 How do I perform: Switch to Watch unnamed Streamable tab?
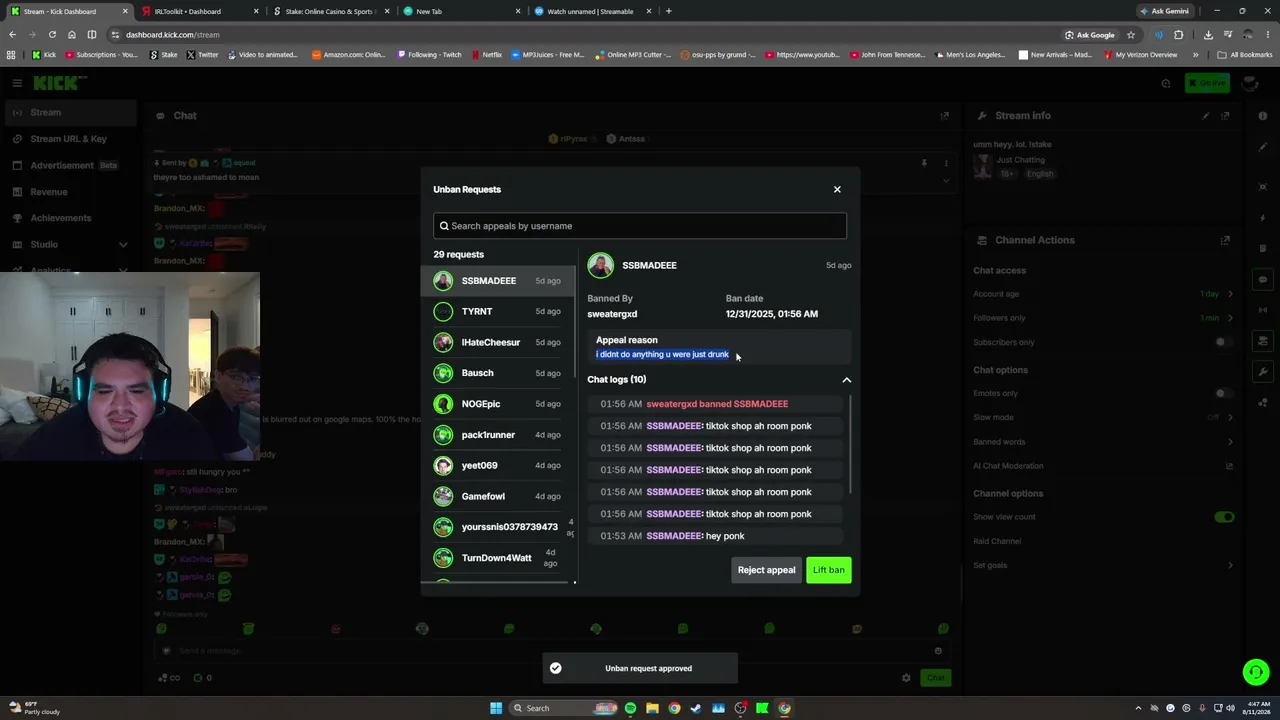[x=590, y=11]
